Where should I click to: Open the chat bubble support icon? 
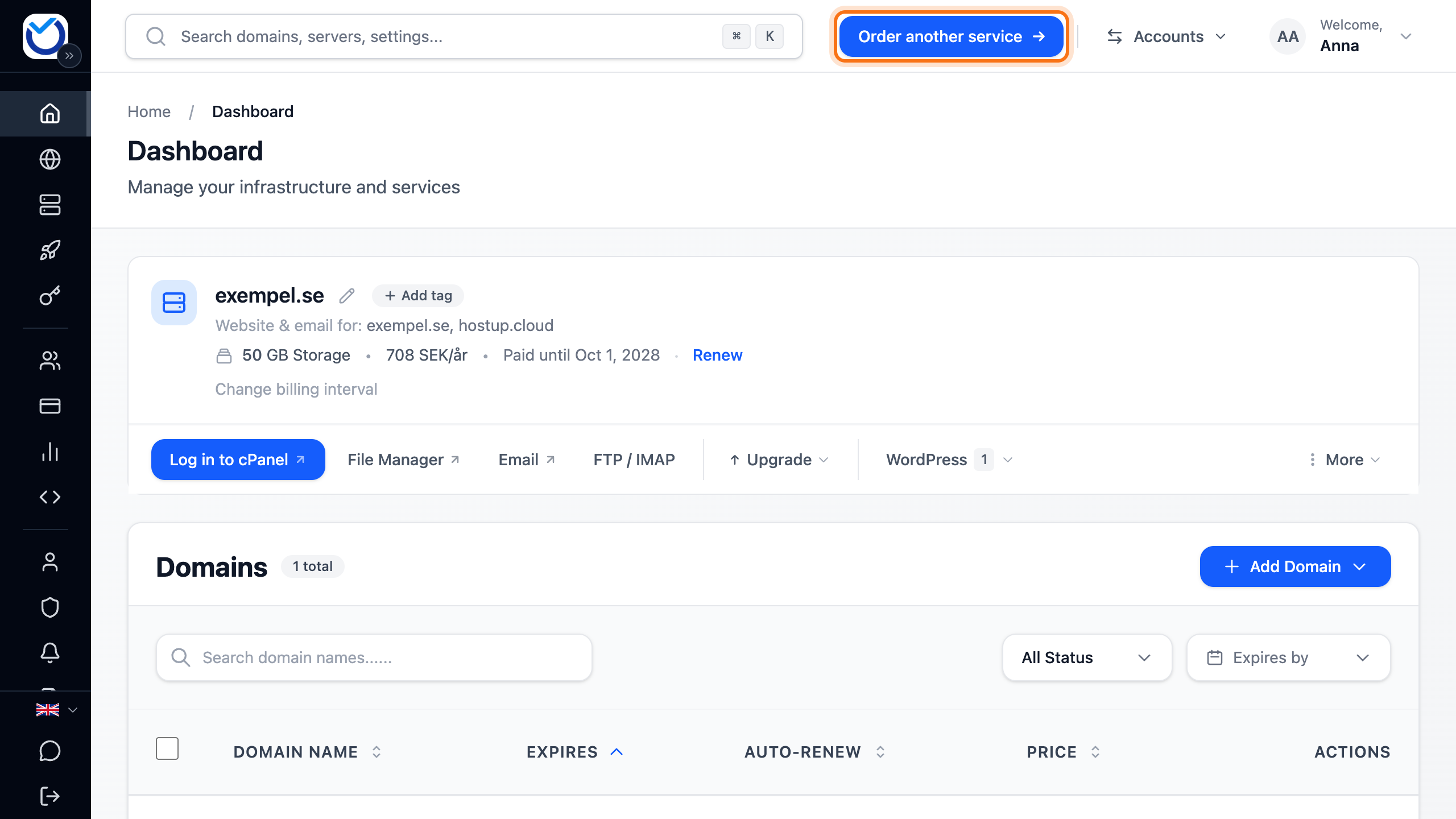(x=50, y=751)
